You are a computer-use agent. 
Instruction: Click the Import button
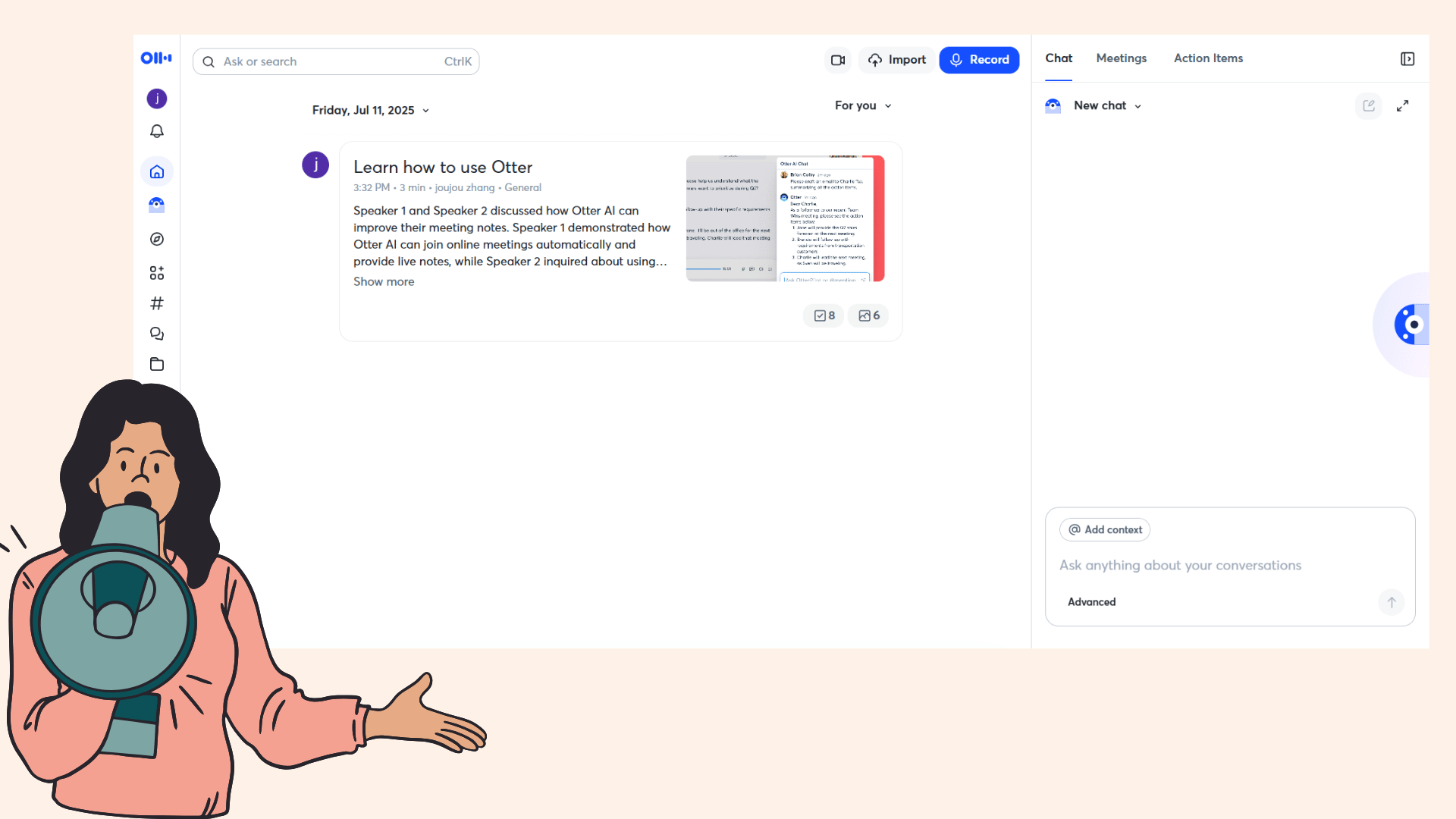click(x=897, y=60)
